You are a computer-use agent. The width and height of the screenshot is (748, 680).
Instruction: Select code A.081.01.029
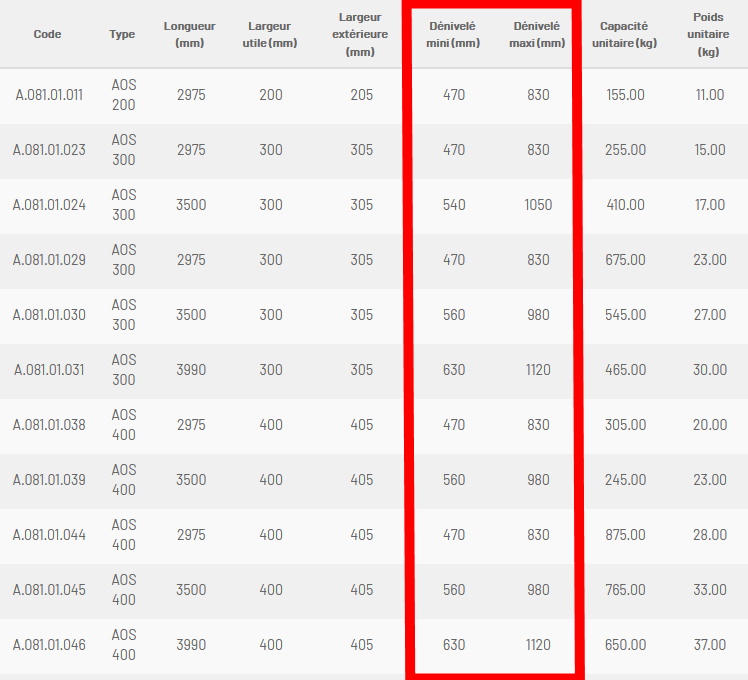pos(49,260)
